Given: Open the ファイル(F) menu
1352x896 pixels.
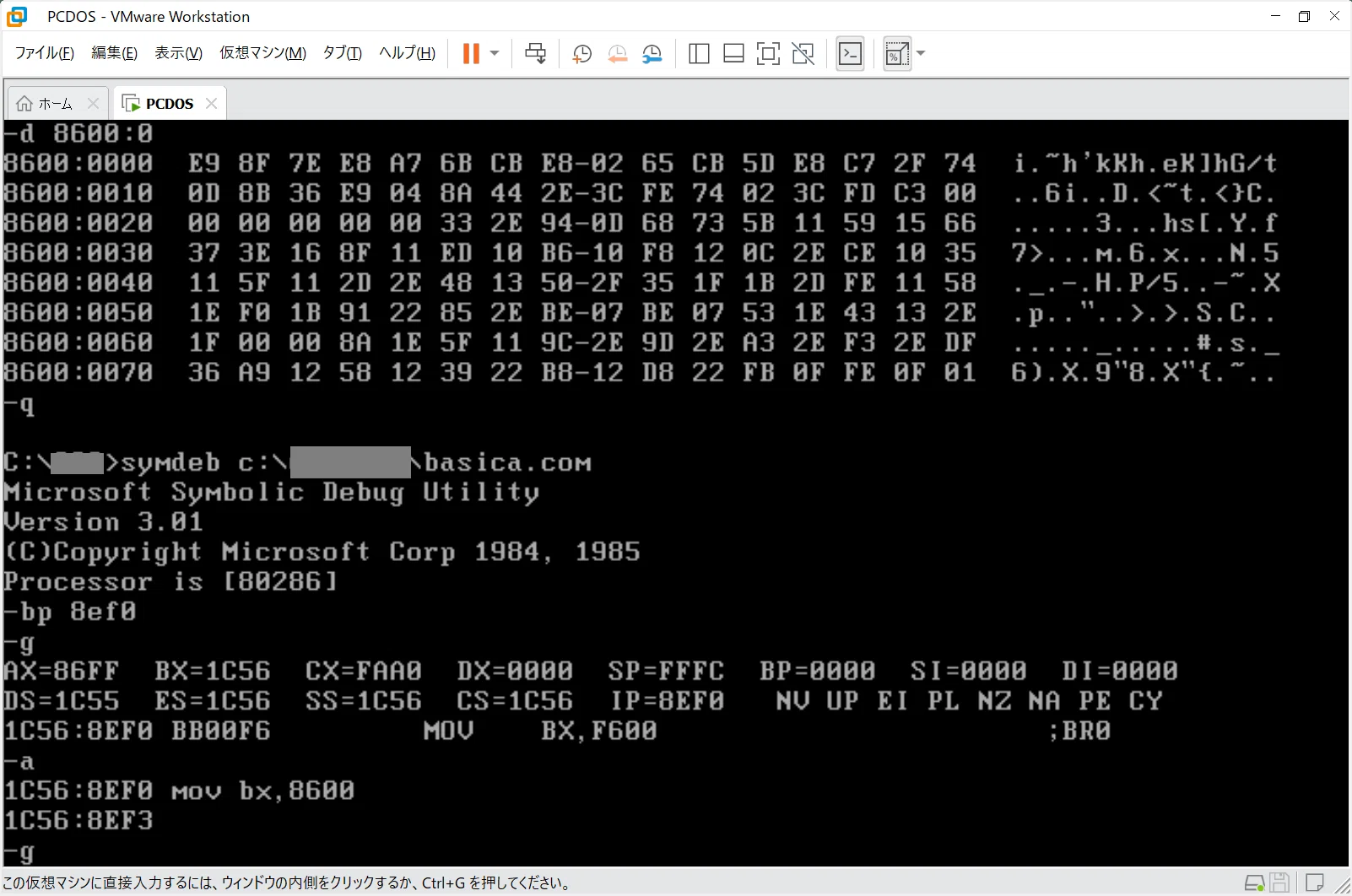Looking at the screenshot, I should (x=45, y=53).
